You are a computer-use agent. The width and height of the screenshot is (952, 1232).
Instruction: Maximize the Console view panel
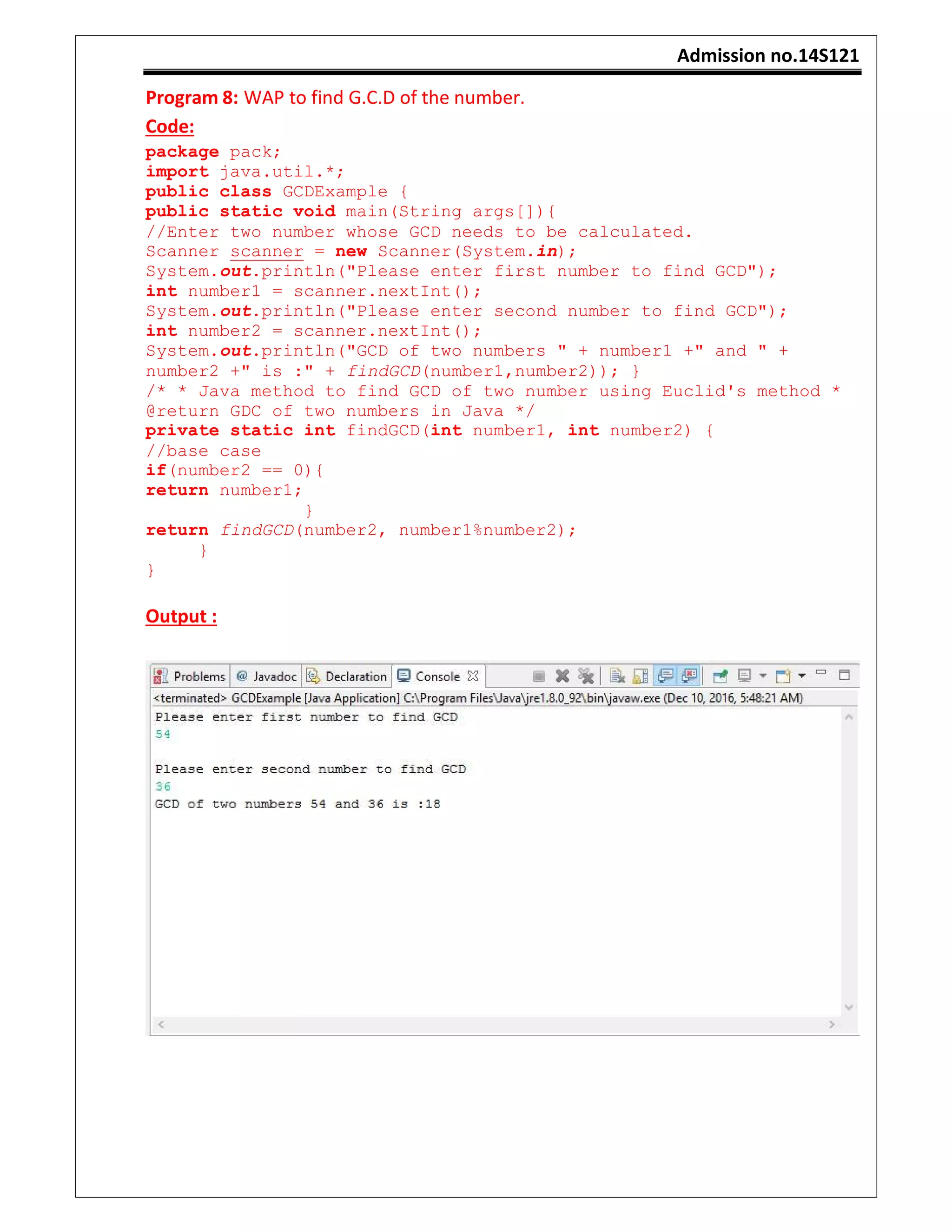(x=844, y=675)
